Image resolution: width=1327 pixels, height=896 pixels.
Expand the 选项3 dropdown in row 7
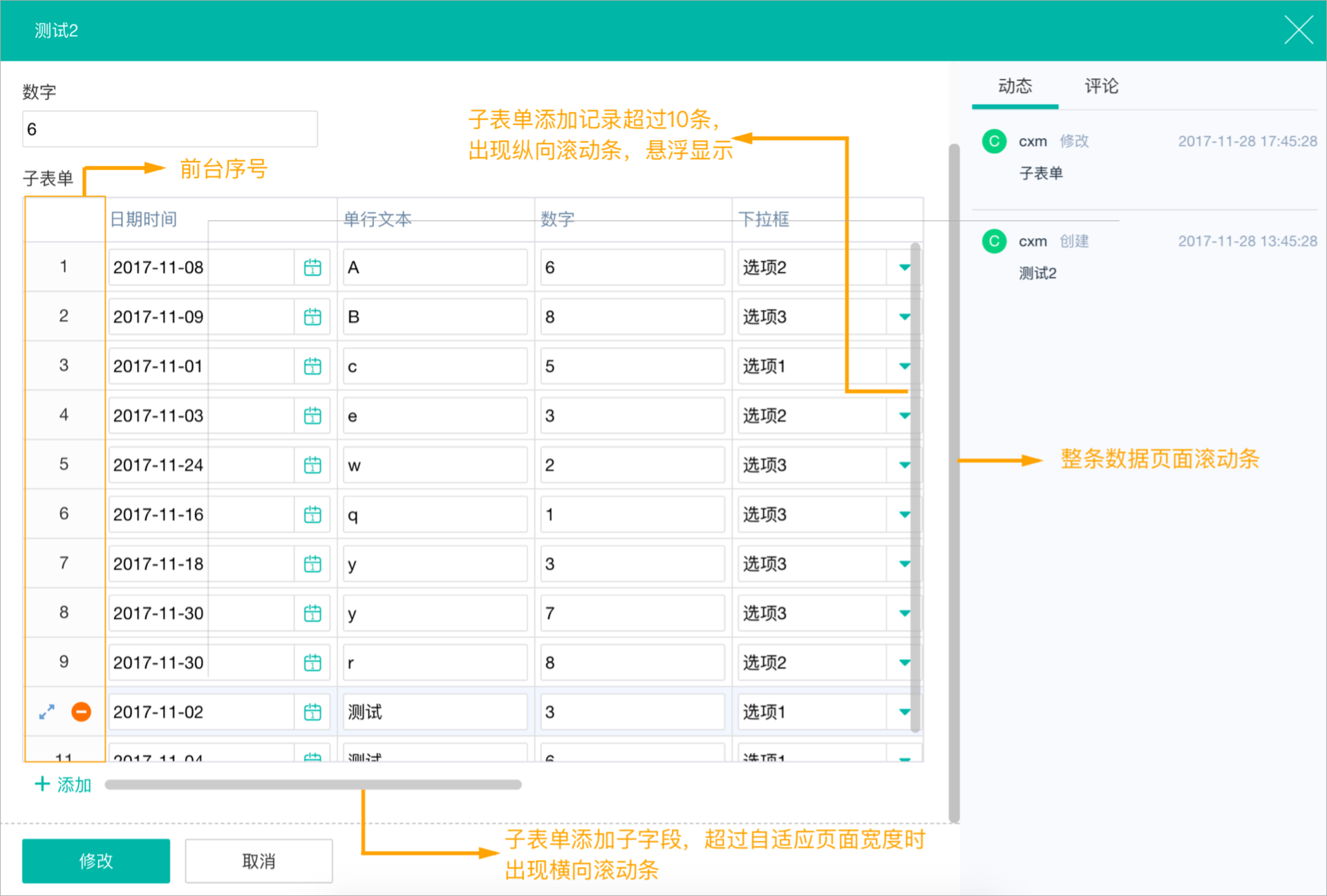pos(903,564)
